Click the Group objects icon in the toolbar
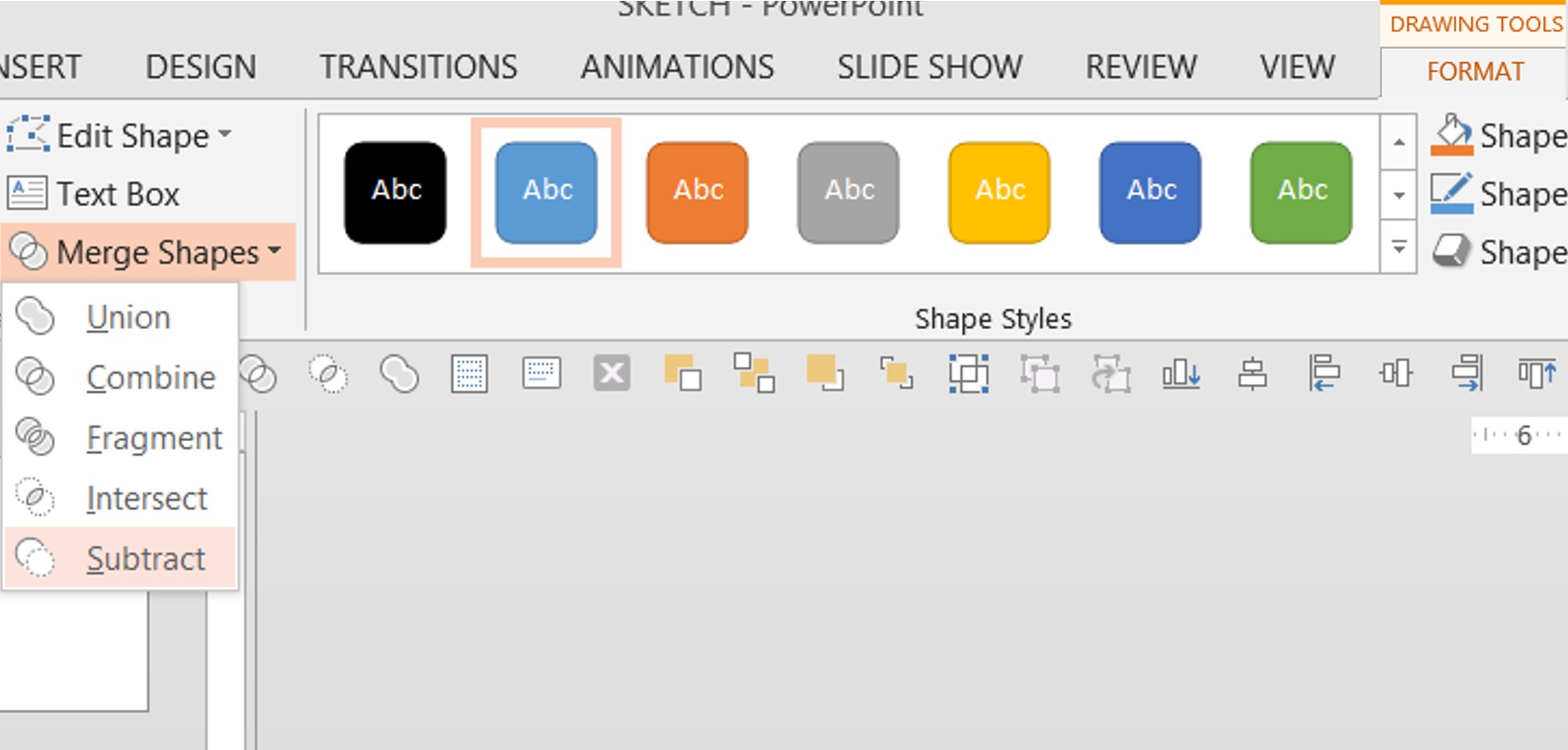1568x750 pixels. 968,374
